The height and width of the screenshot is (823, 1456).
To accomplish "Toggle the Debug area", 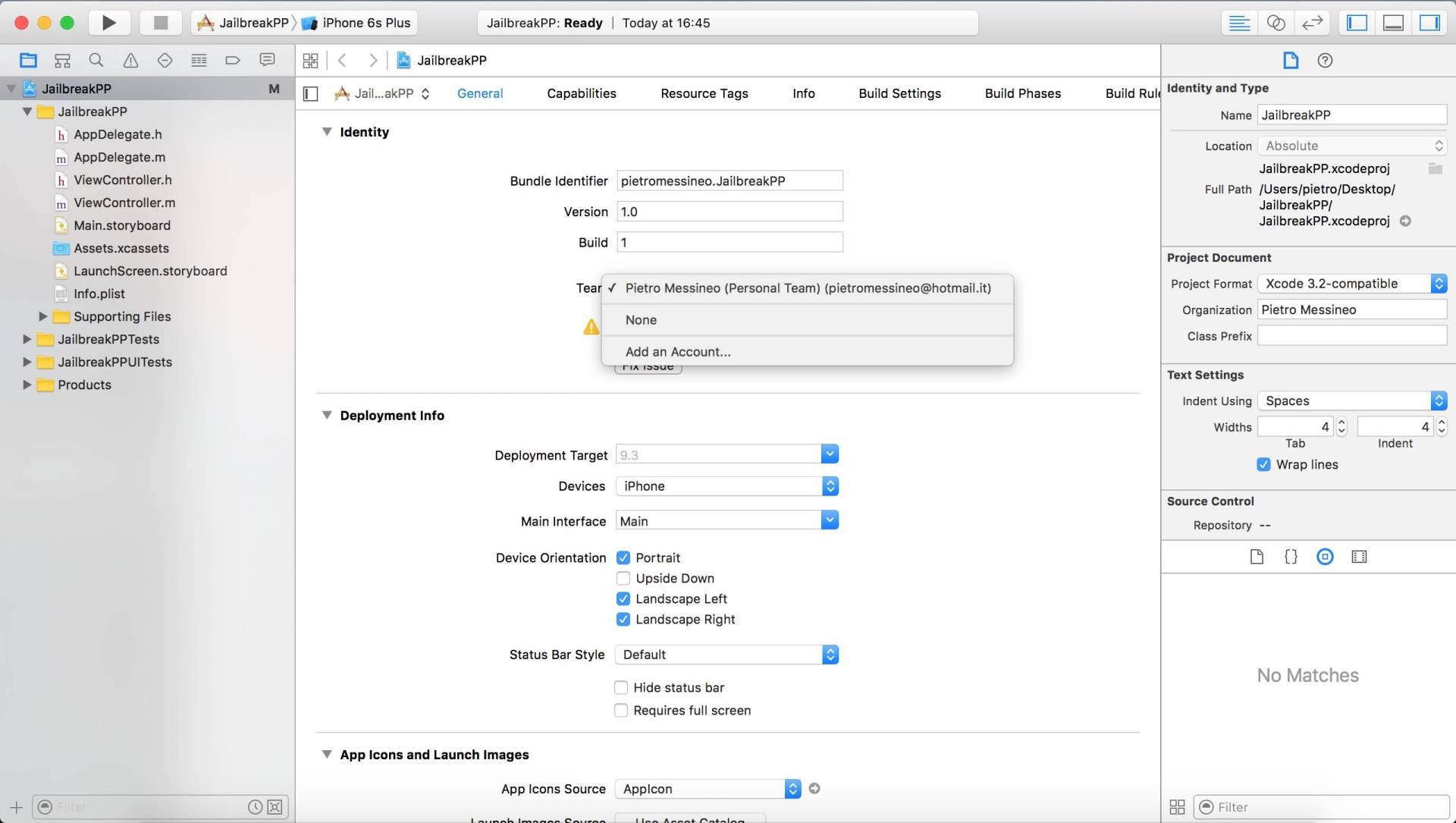I will (x=1393, y=23).
